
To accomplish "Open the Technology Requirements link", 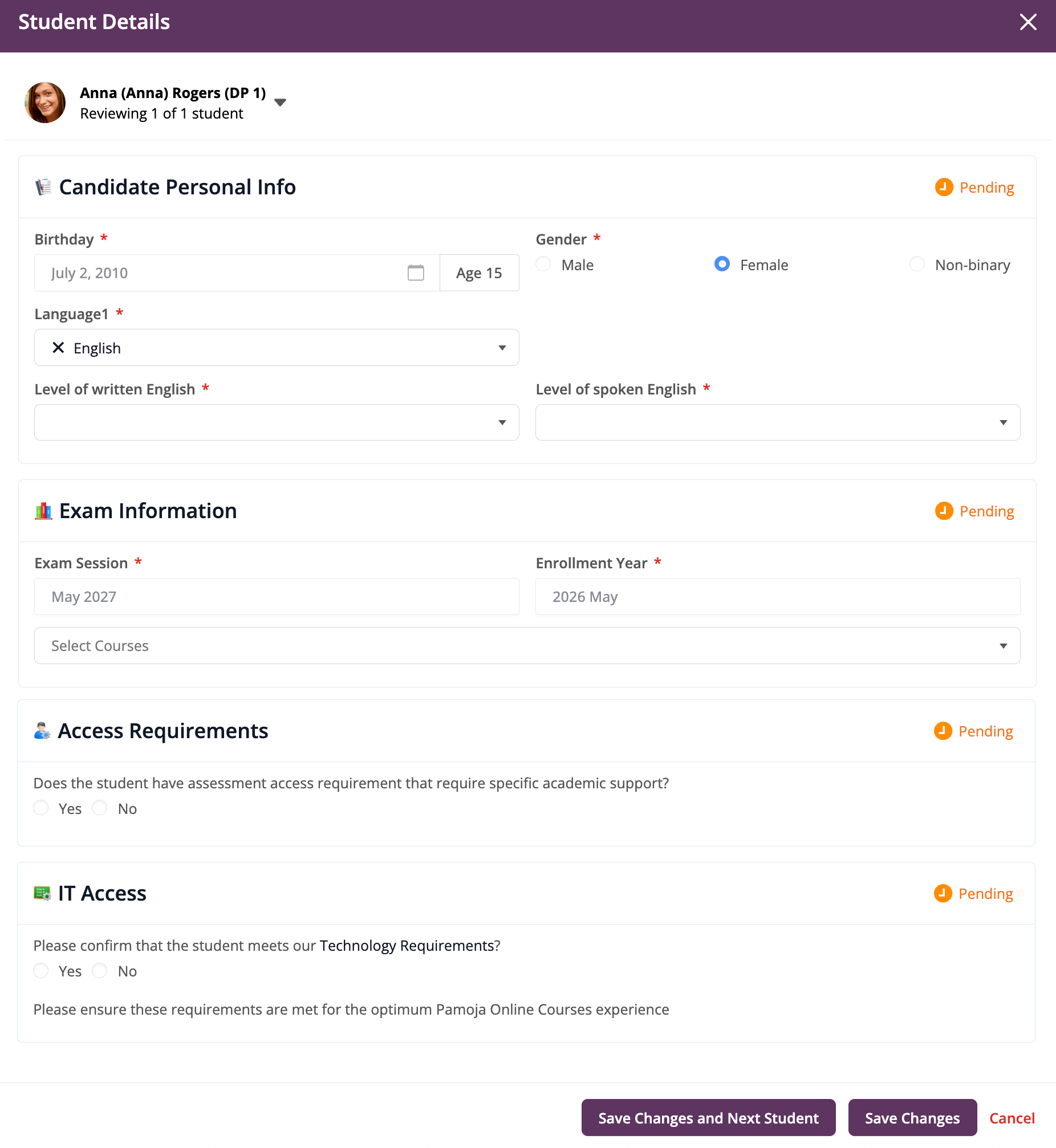I will [x=407, y=946].
